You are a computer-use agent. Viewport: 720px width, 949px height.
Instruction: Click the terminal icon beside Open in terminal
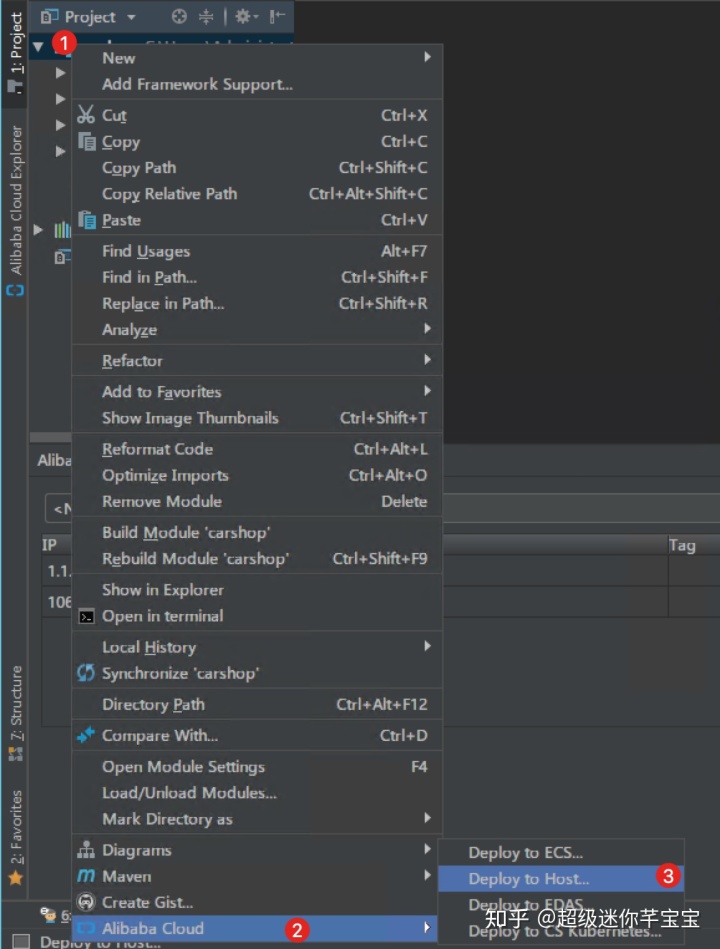87,617
